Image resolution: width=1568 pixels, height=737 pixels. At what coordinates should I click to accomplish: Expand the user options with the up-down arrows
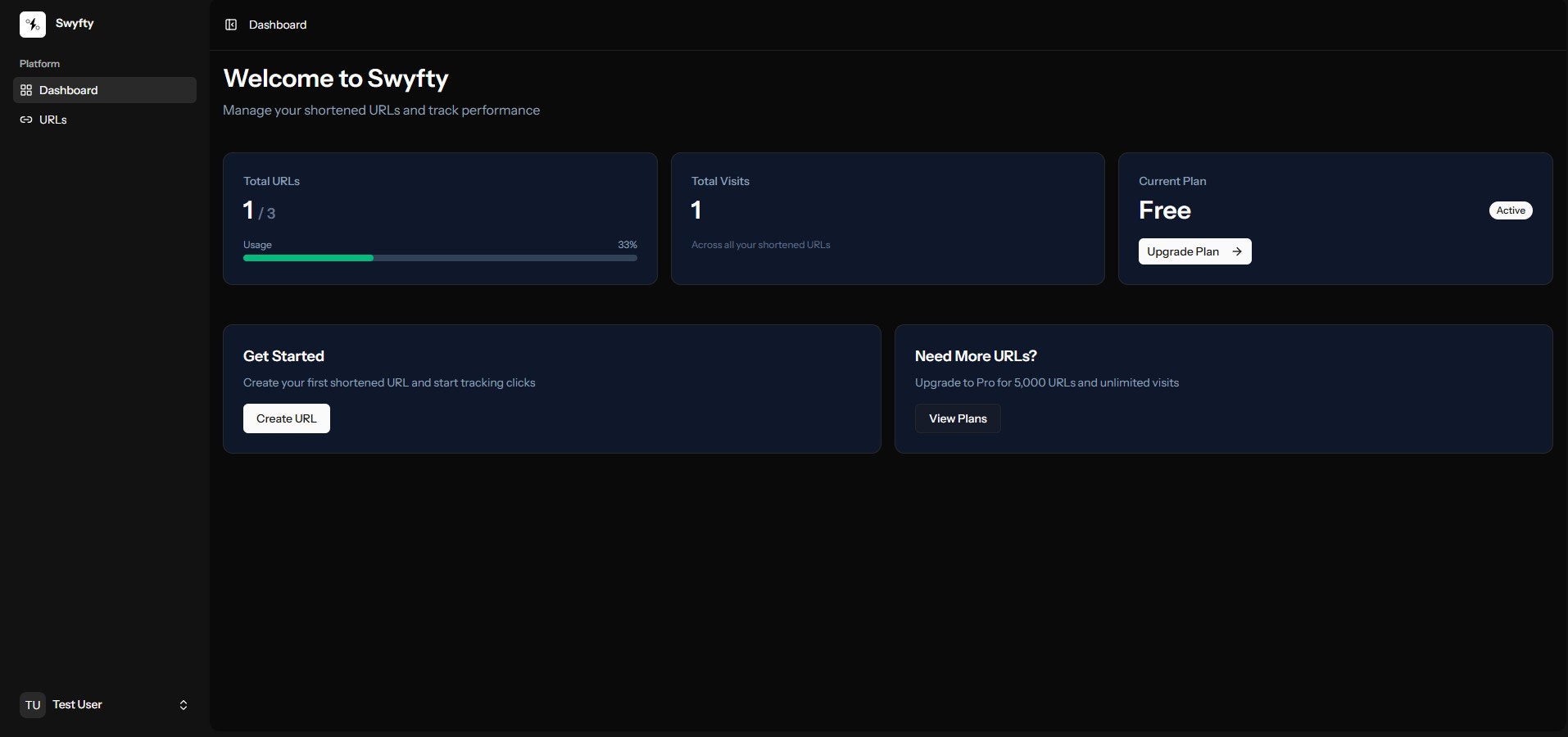183,705
